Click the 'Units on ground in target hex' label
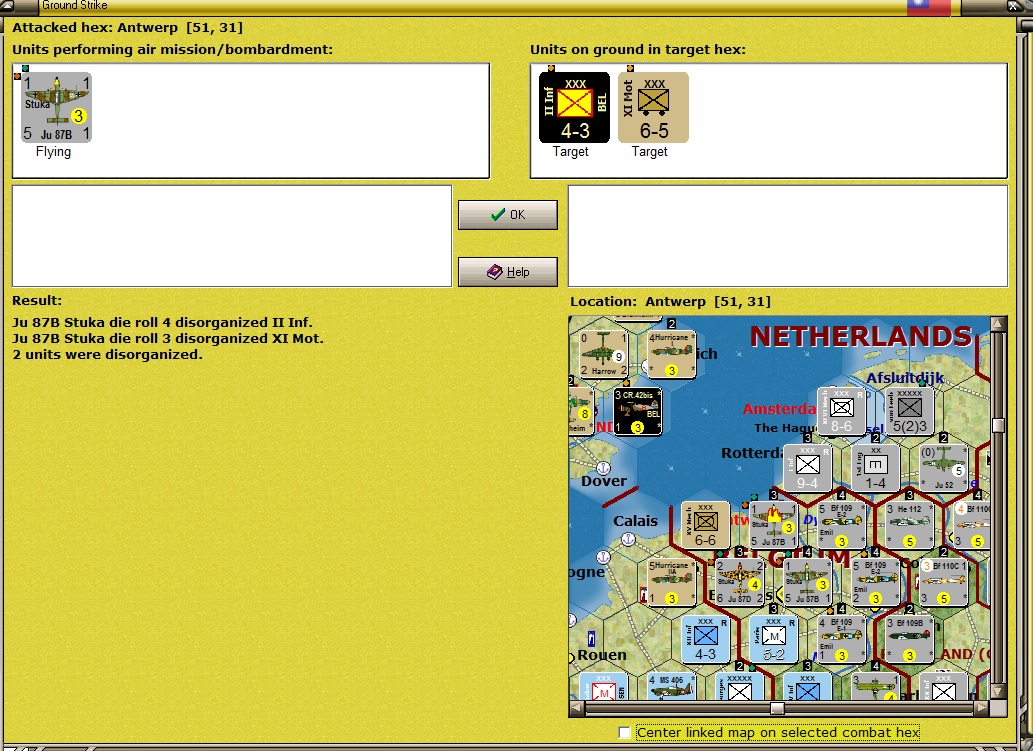1033x751 pixels. coord(638,49)
